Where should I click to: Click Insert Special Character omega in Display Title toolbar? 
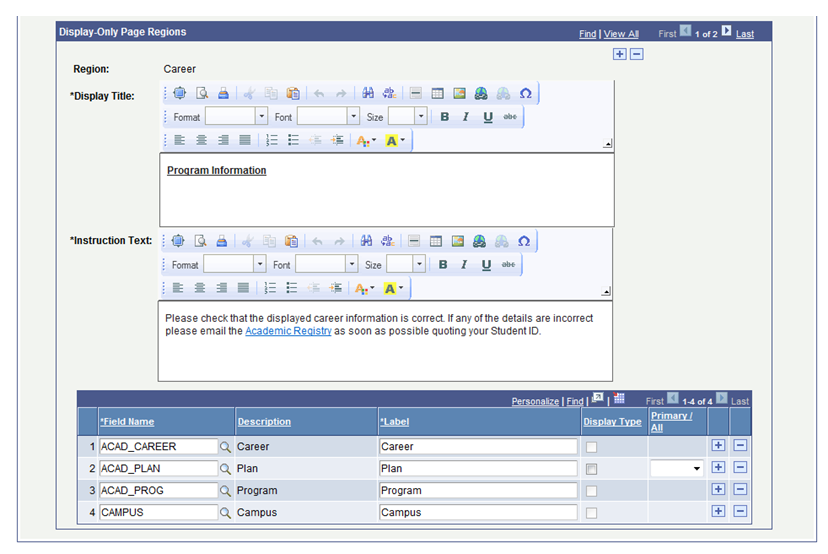tap(525, 93)
